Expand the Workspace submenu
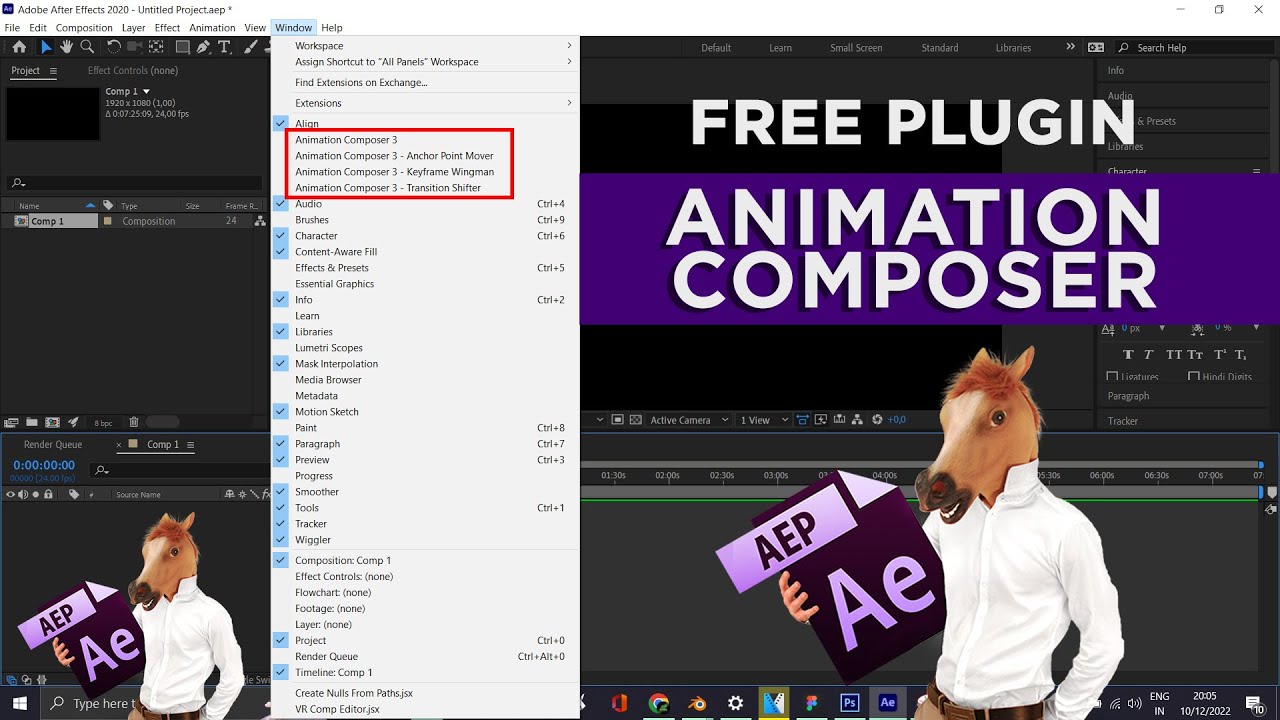The width and height of the screenshot is (1280, 720). click(x=425, y=46)
